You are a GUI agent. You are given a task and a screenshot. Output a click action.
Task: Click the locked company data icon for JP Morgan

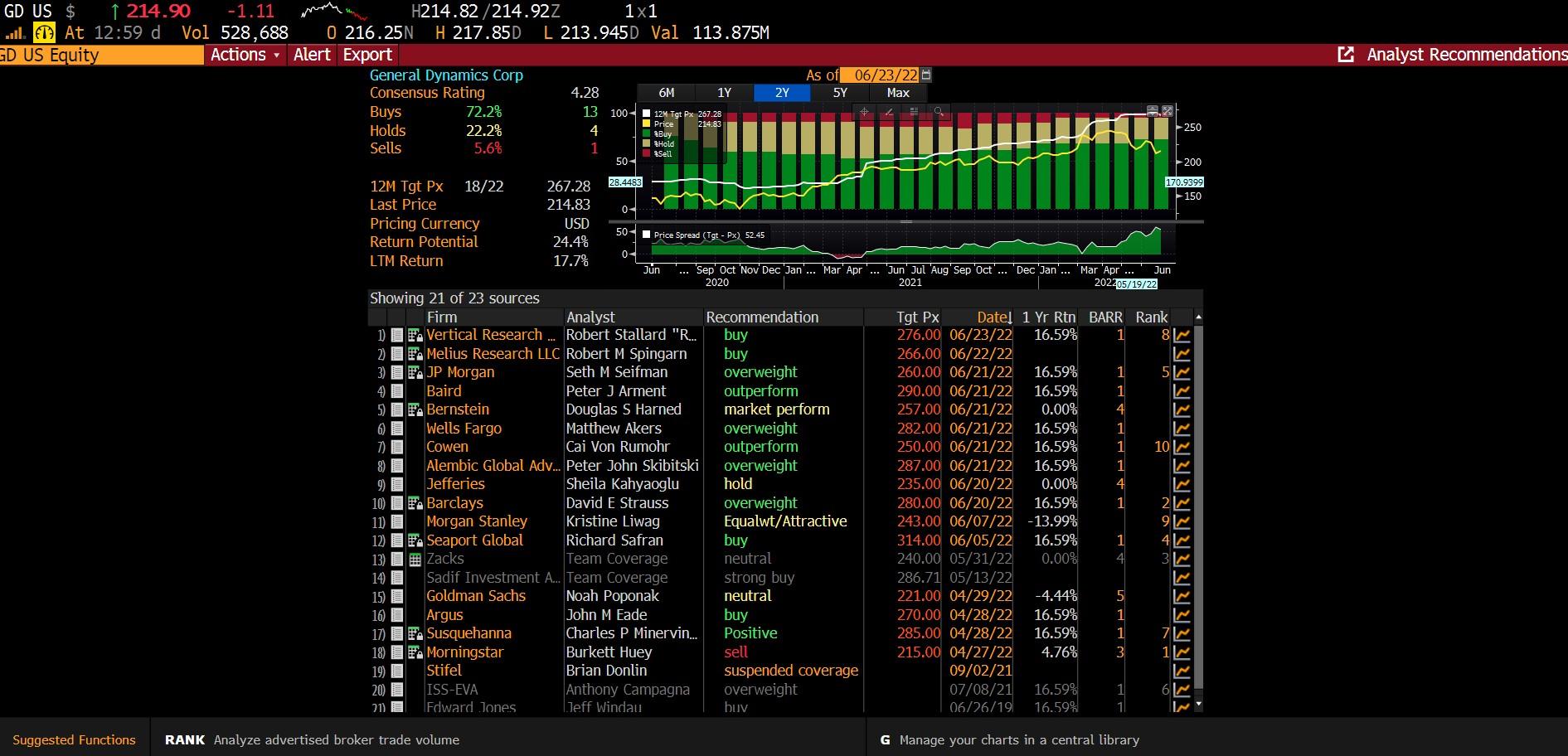point(415,372)
